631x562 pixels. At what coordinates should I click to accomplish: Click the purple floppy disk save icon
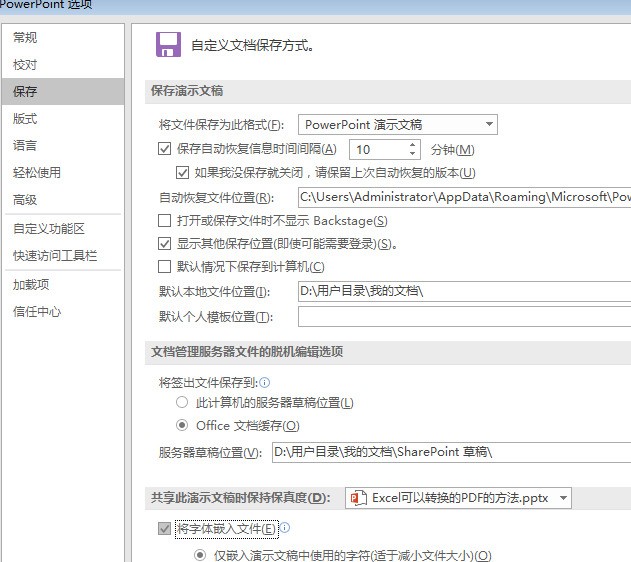(168, 45)
